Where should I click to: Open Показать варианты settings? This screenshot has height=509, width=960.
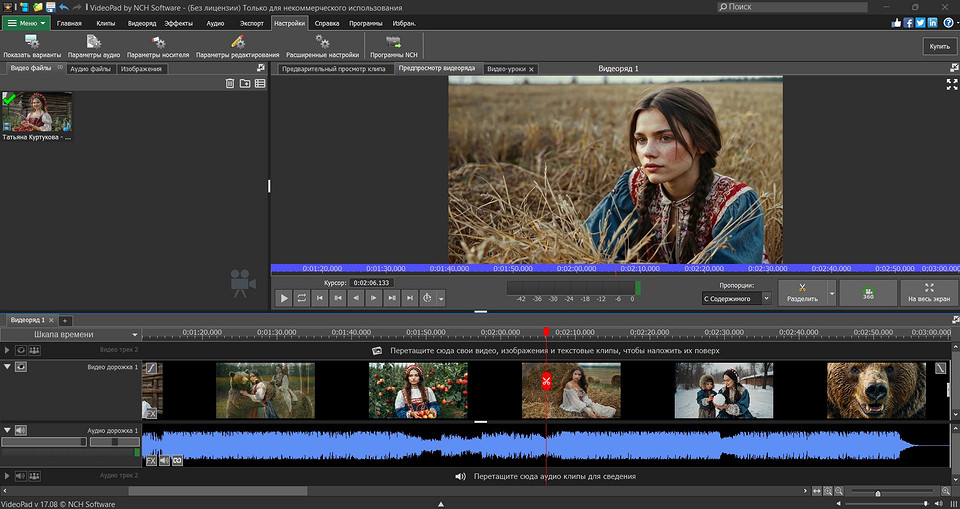coord(32,46)
